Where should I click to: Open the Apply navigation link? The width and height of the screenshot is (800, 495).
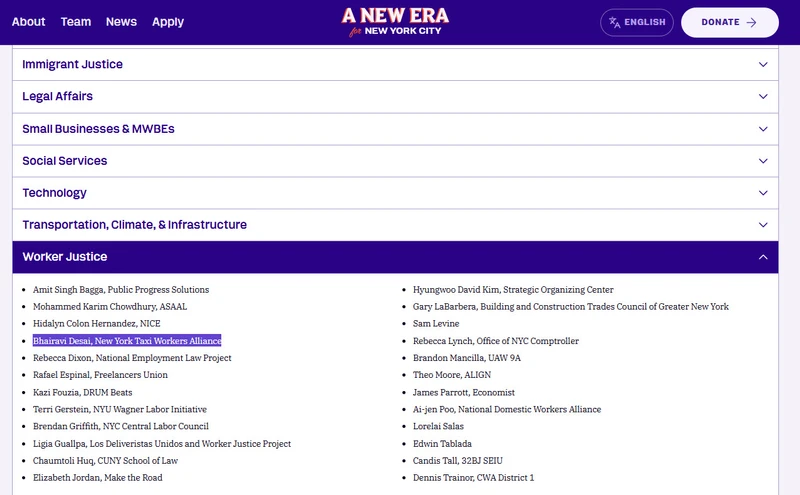tap(168, 22)
